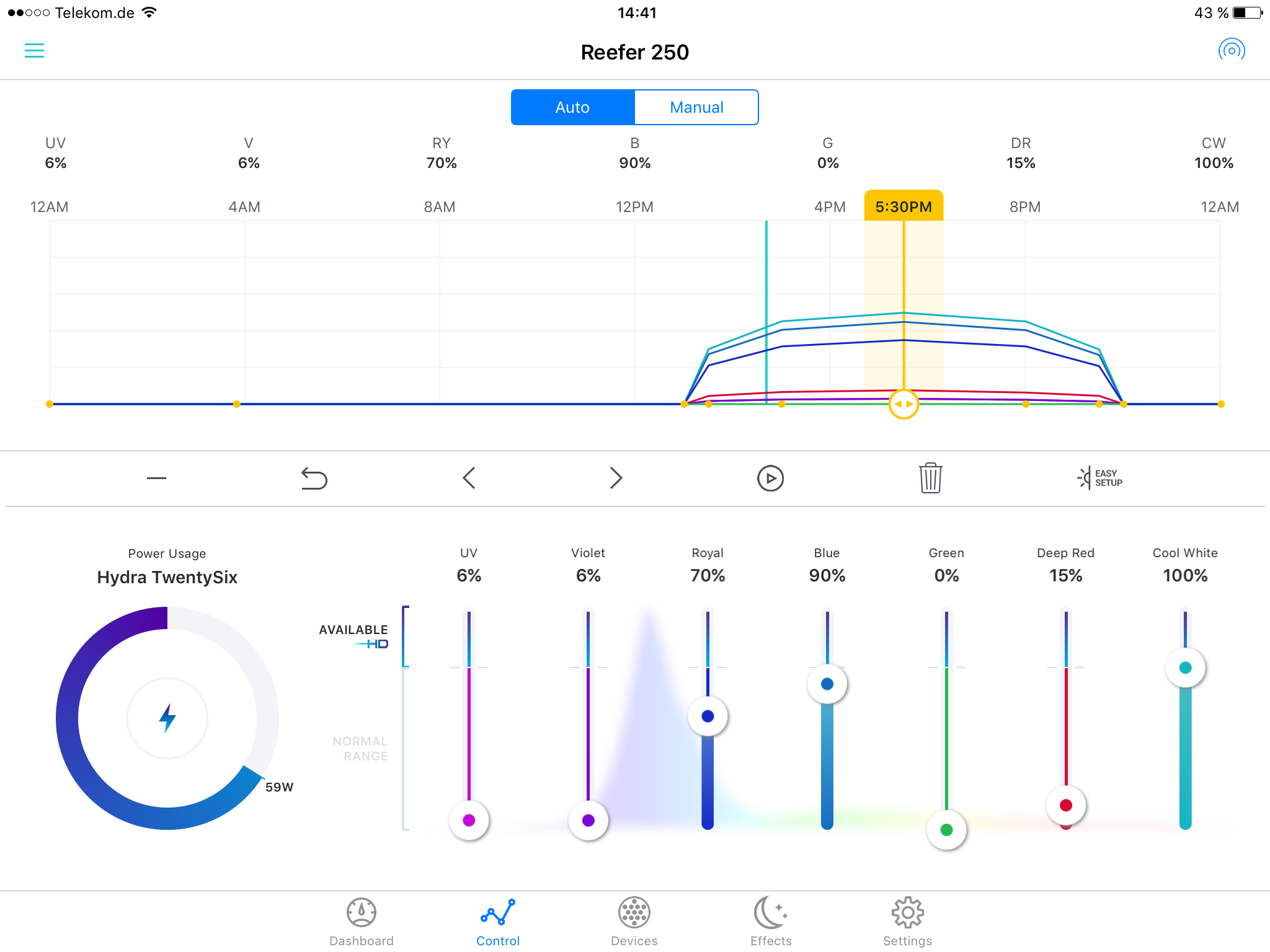
Task: Go to previous time point chevron
Action: (x=469, y=478)
